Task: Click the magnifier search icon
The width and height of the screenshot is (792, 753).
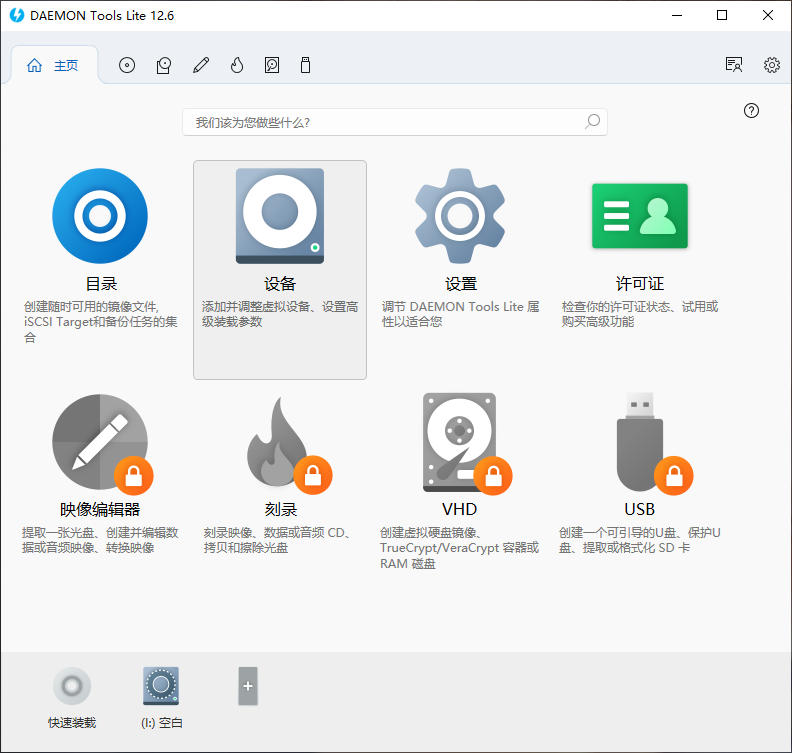Action: point(592,121)
